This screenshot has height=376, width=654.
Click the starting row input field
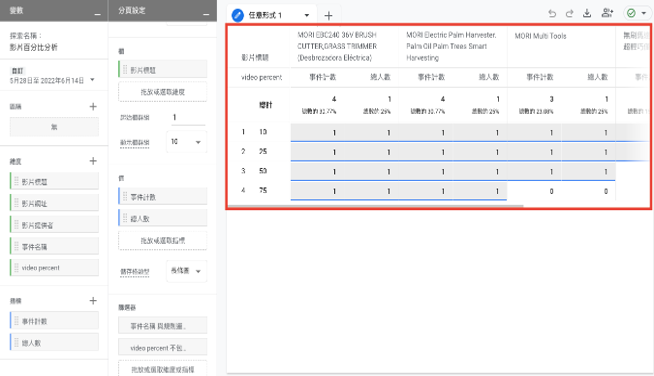(x=188, y=117)
